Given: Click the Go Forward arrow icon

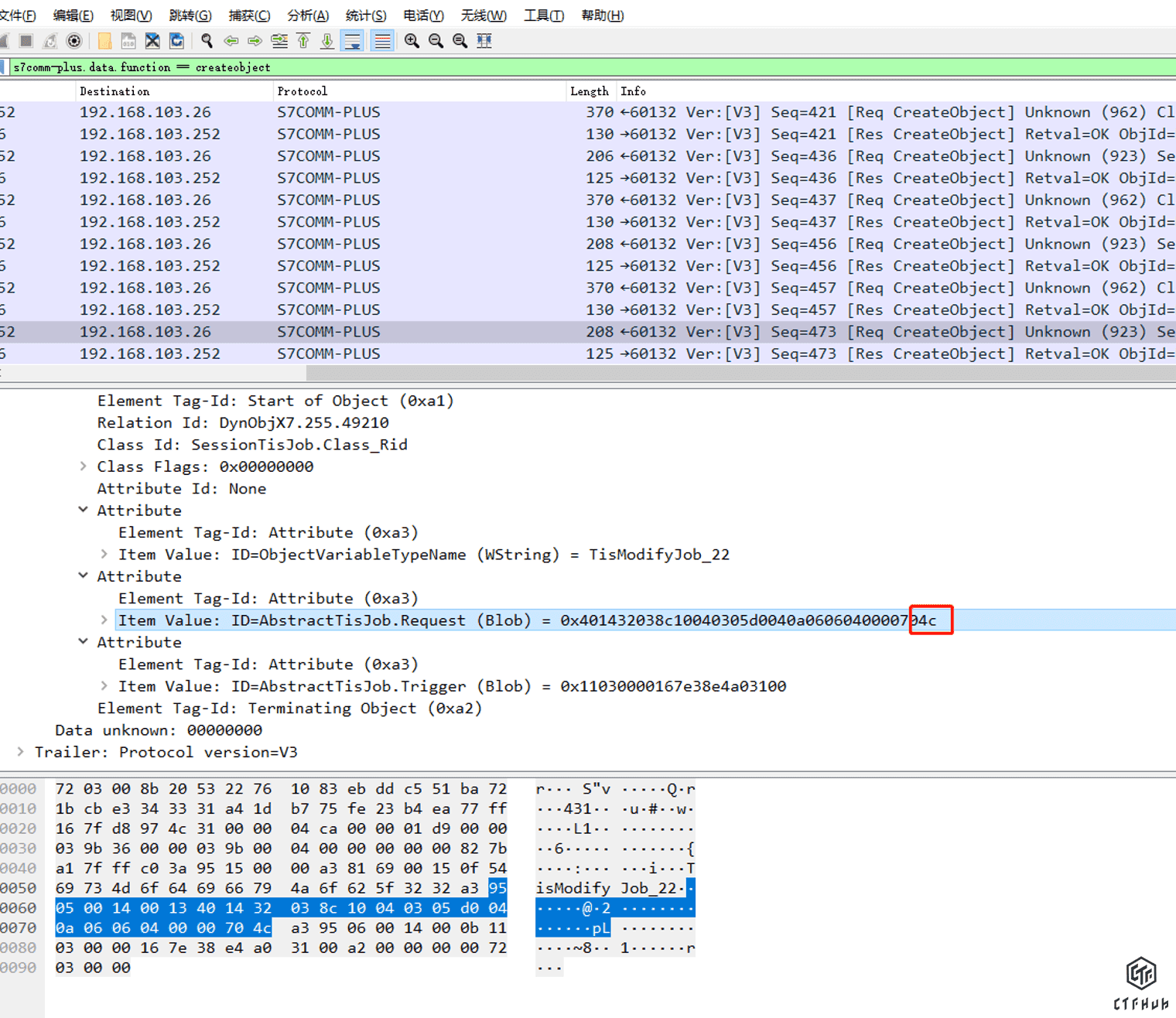Looking at the screenshot, I should click(x=255, y=41).
